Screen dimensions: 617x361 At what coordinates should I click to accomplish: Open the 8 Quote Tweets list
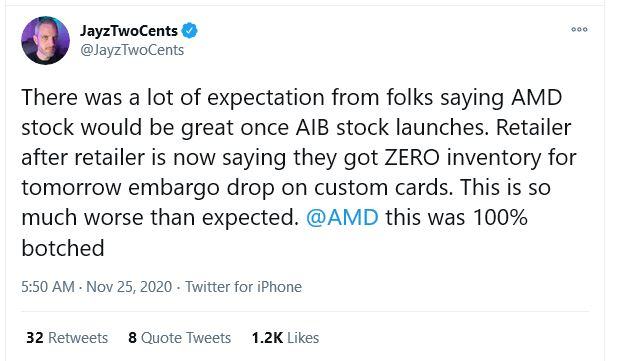point(179,338)
